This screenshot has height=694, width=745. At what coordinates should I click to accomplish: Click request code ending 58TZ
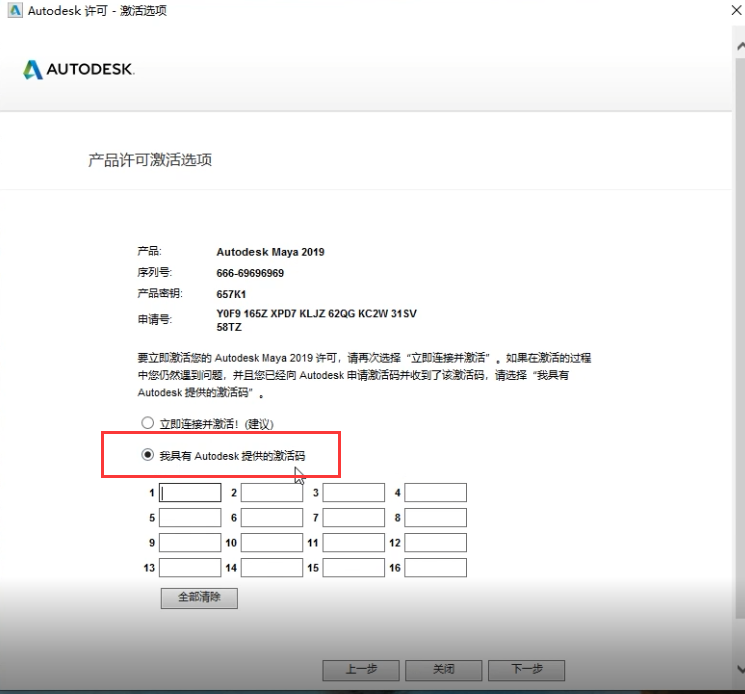229,327
